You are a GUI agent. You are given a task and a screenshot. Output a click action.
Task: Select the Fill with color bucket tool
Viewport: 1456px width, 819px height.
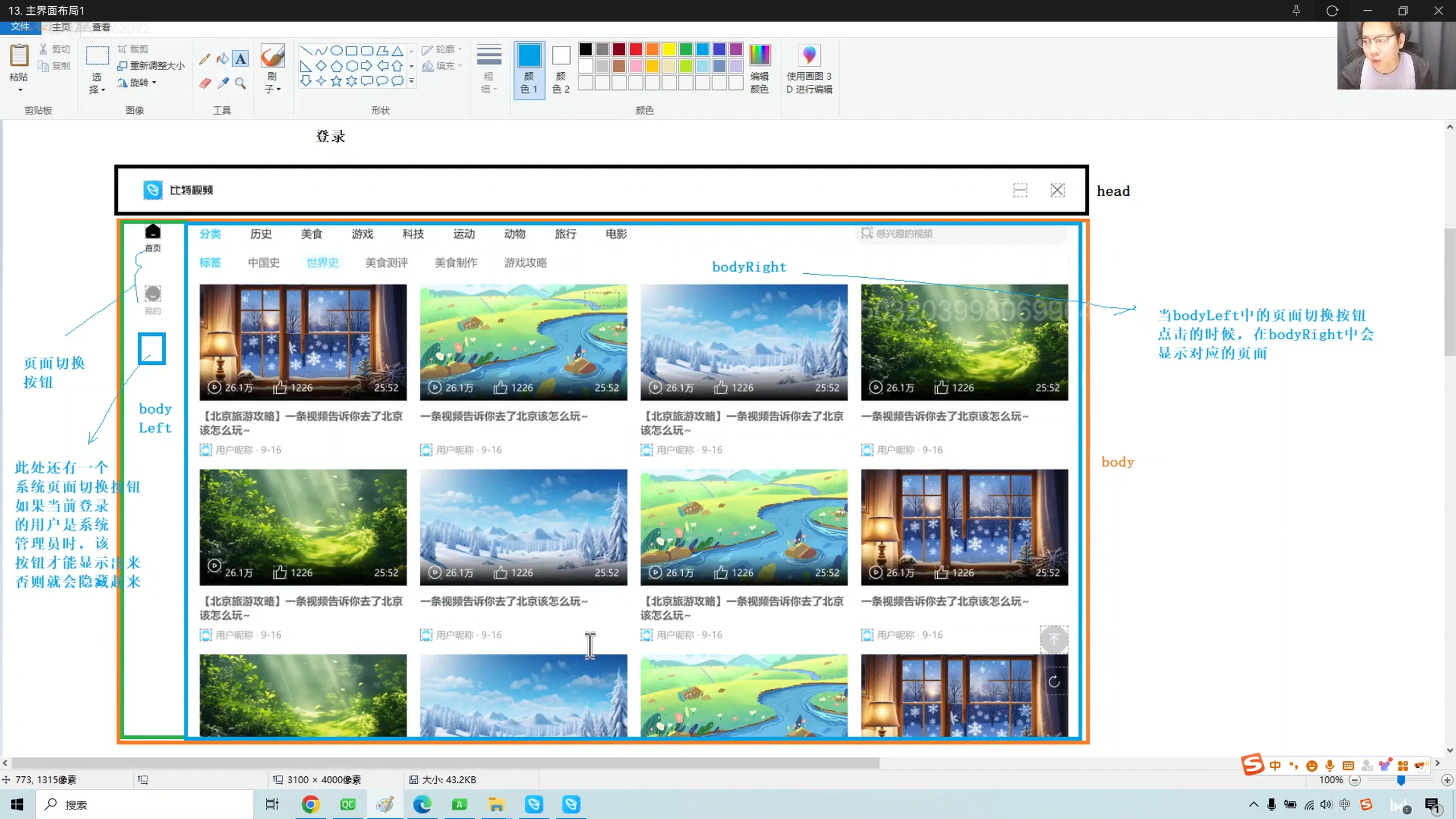tap(223, 59)
